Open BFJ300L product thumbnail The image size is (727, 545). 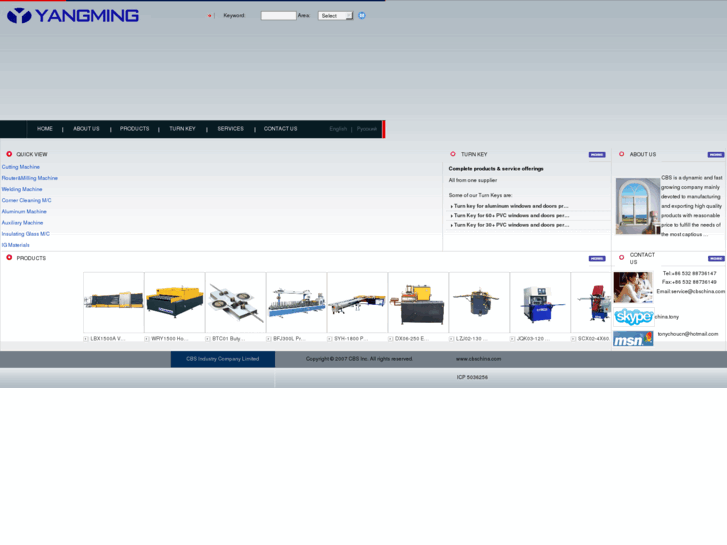point(297,302)
